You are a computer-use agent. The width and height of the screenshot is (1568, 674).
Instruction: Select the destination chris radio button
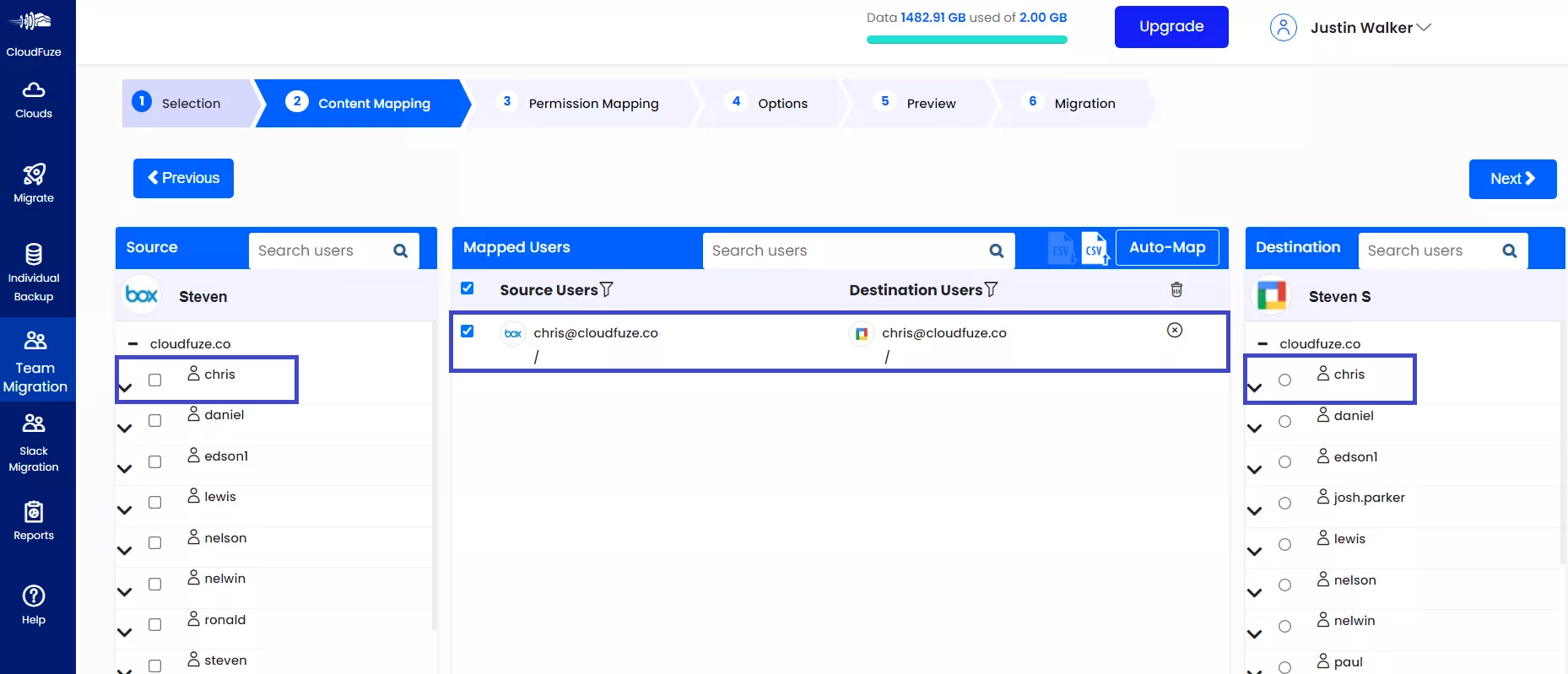1284,380
